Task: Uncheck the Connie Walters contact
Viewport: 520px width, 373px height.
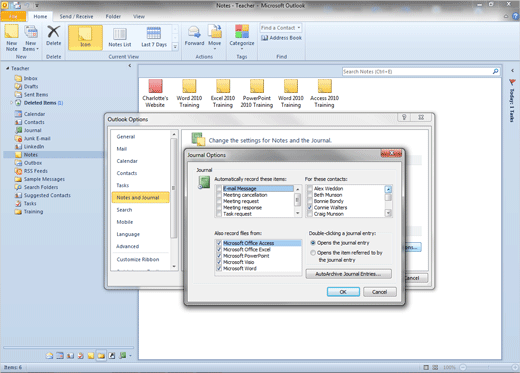Action: 310,208
